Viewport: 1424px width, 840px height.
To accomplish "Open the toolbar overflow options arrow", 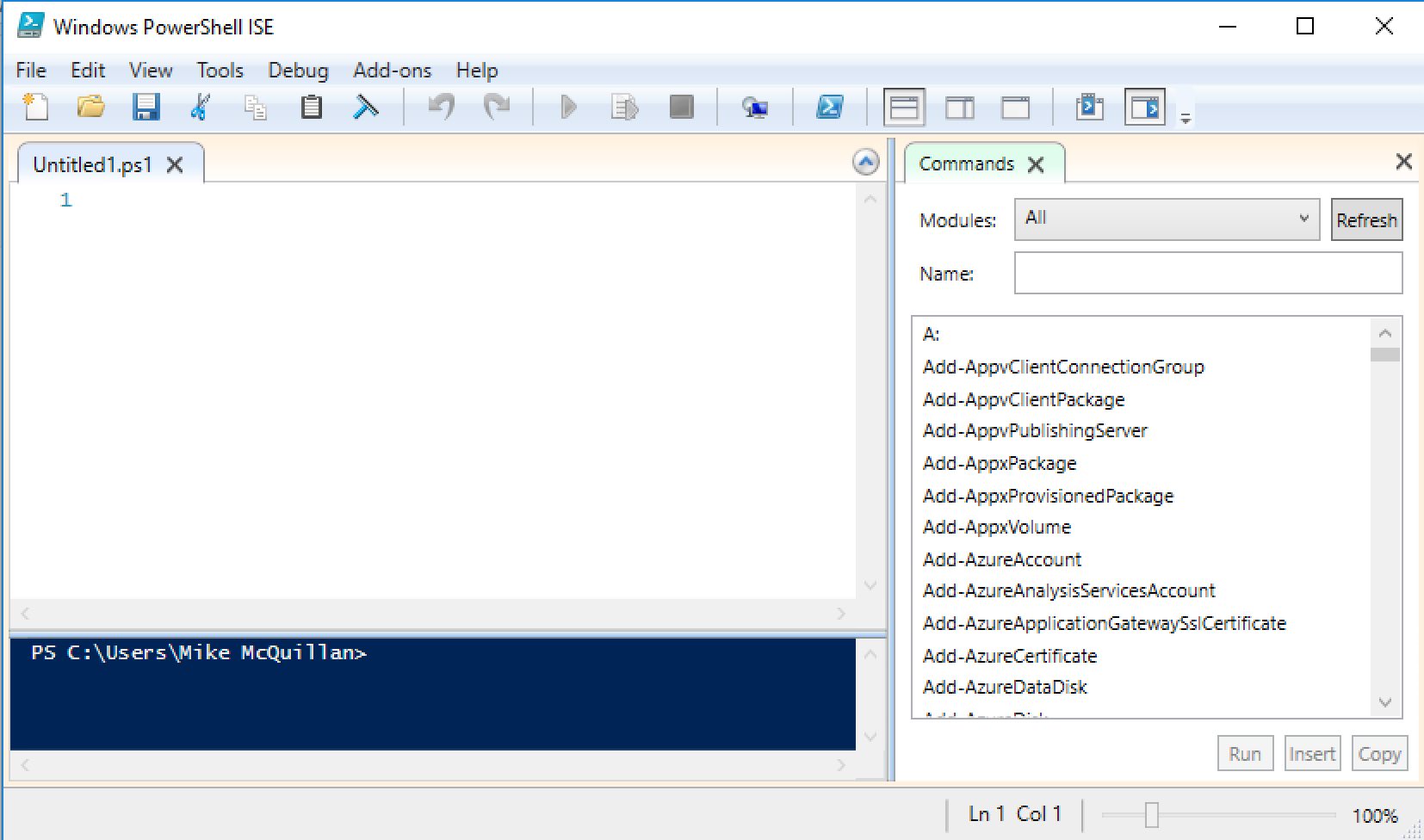I will (x=1186, y=119).
